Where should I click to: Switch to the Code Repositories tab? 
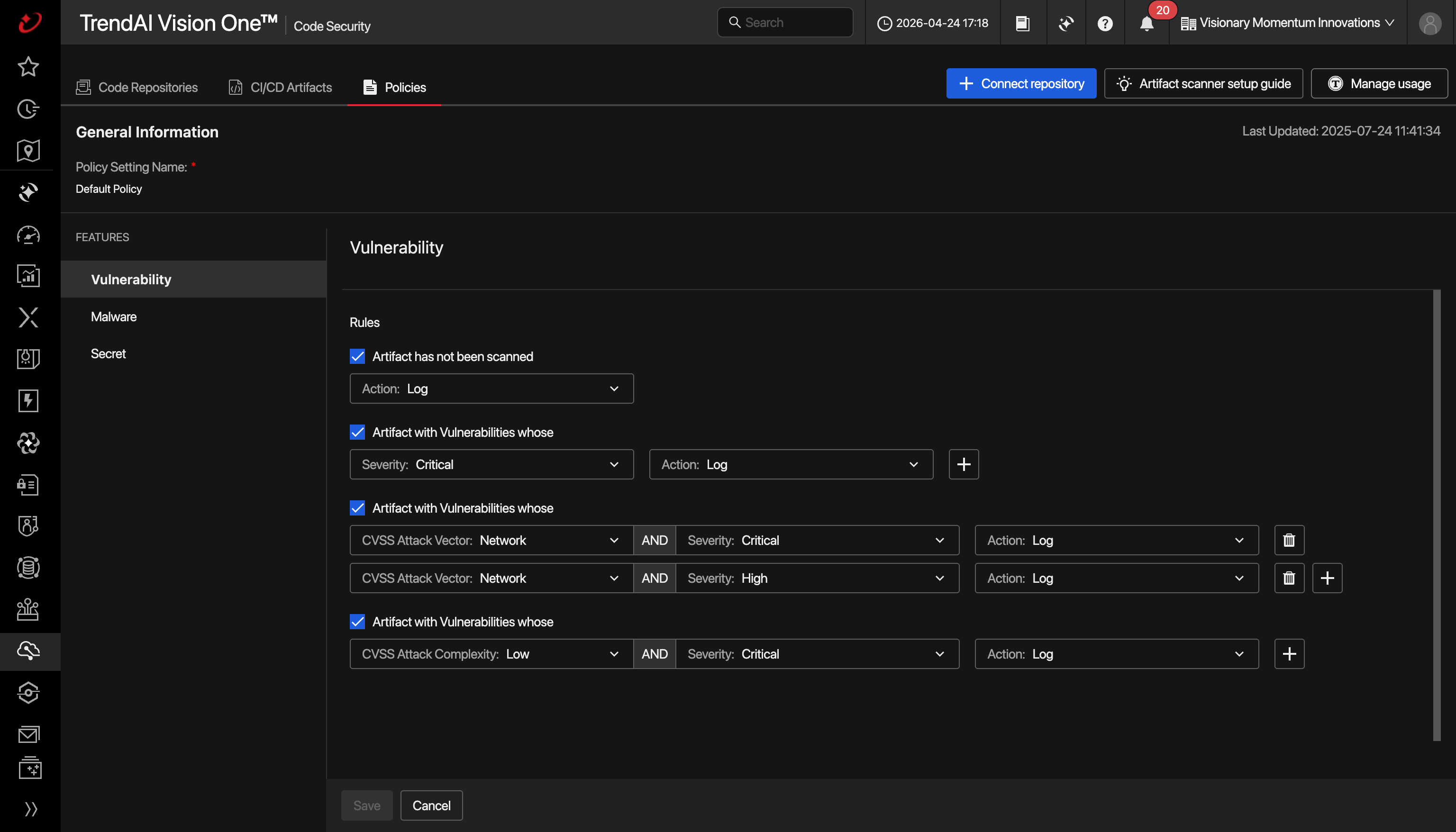137,87
